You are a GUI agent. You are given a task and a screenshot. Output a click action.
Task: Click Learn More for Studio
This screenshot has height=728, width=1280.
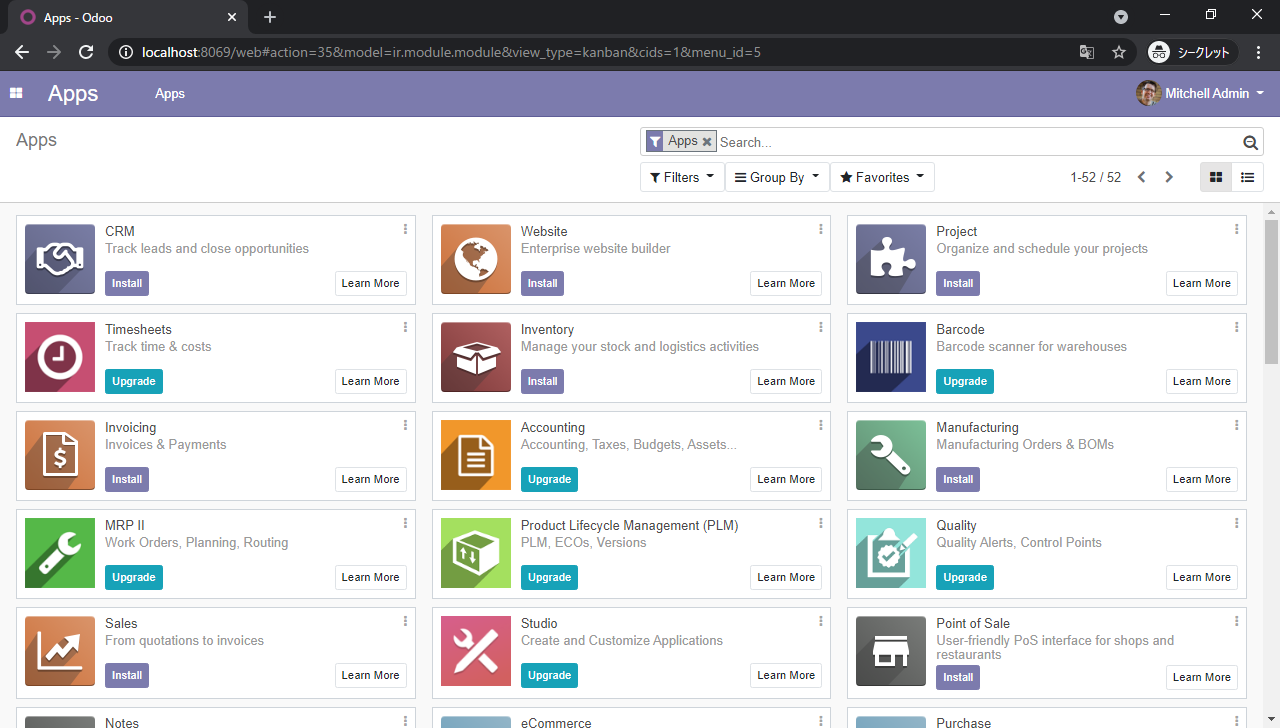[786, 675]
